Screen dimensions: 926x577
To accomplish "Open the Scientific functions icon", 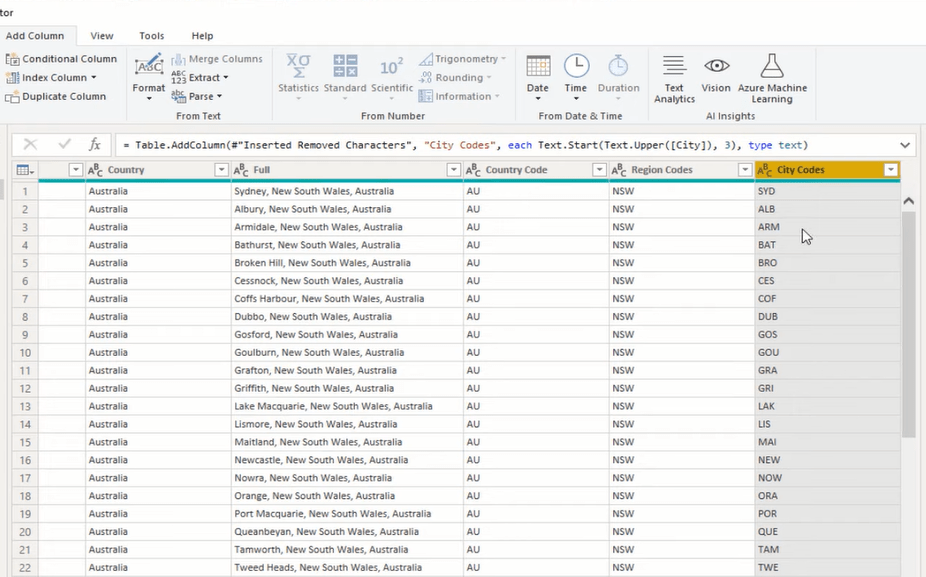I will (x=392, y=76).
